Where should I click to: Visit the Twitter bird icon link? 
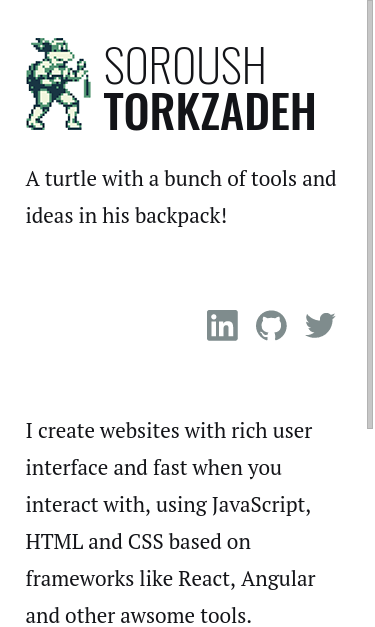[x=320, y=325]
